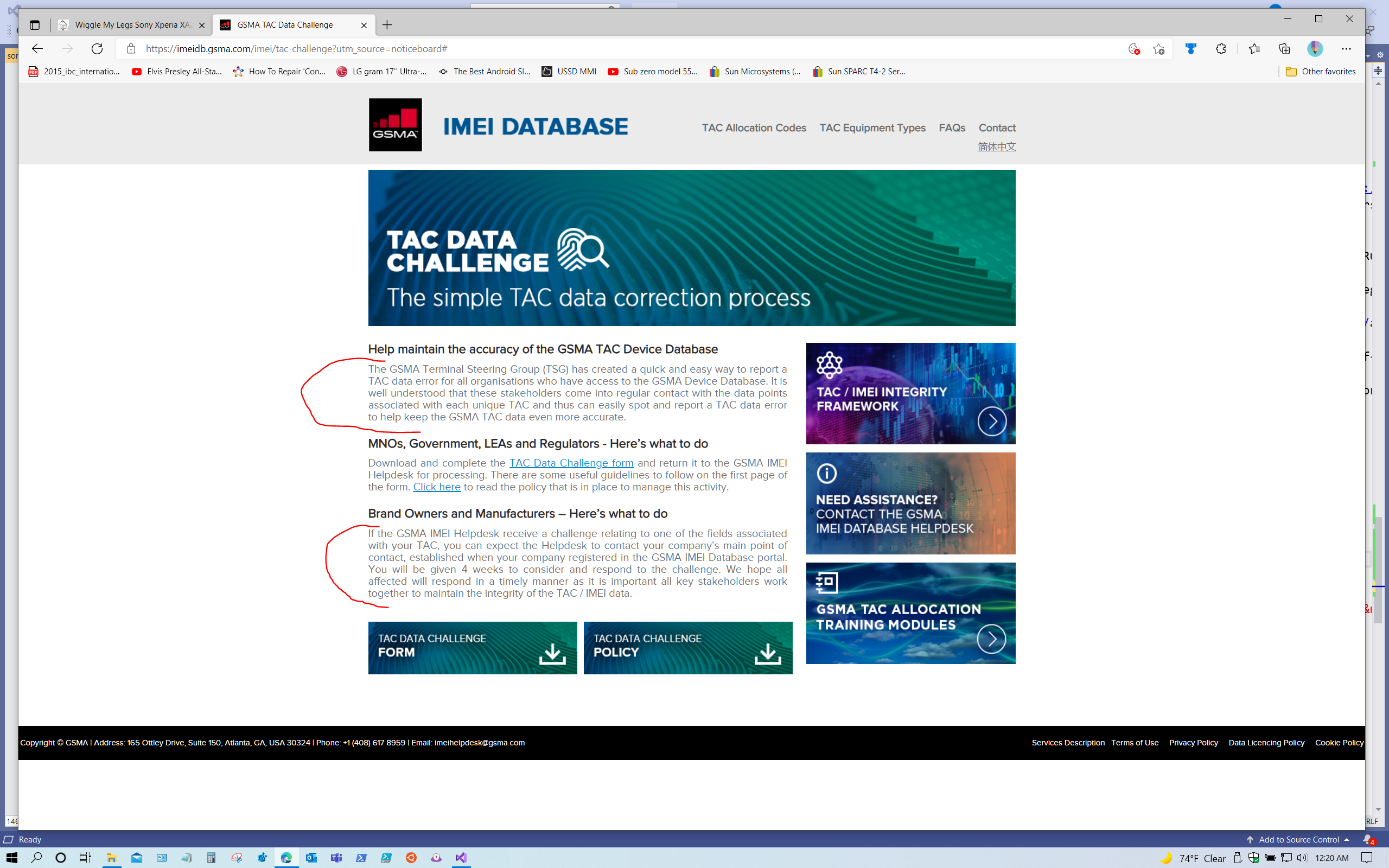
Task: Open Outlook from the taskbar
Action: pyautogui.click(x=311, y=858)
